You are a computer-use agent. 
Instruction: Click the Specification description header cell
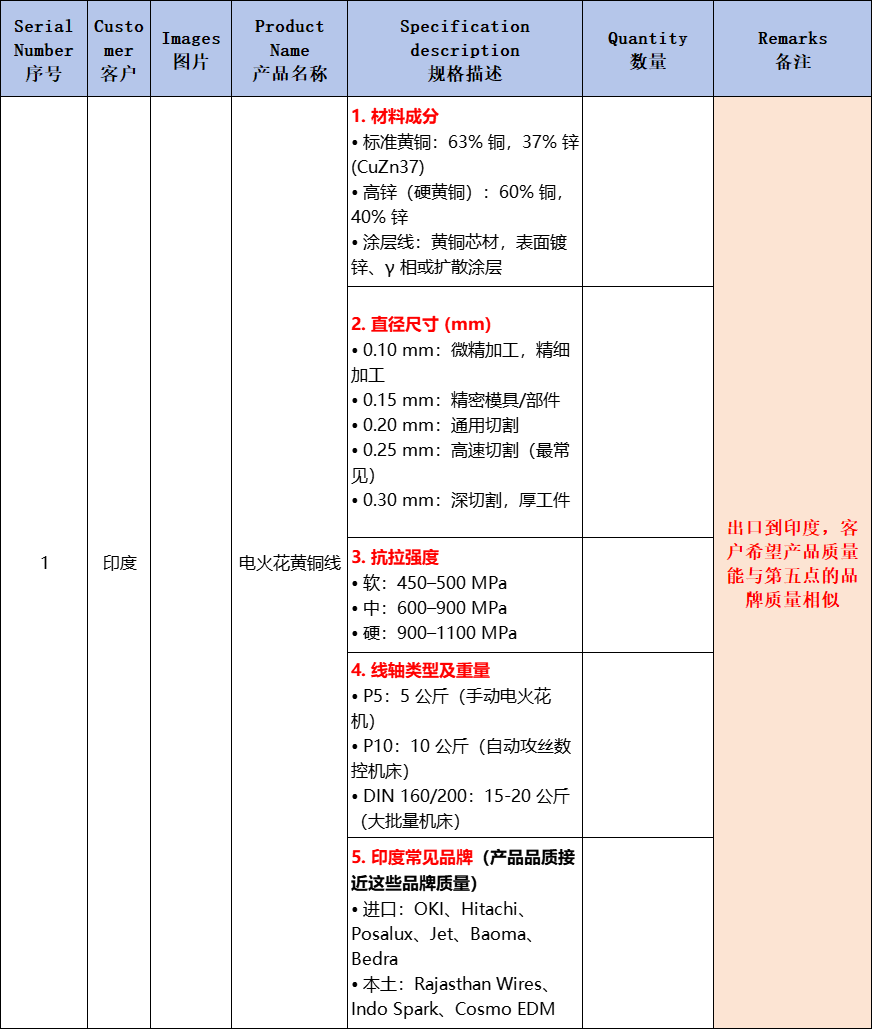pyautogui.click(x=465, y=49)
